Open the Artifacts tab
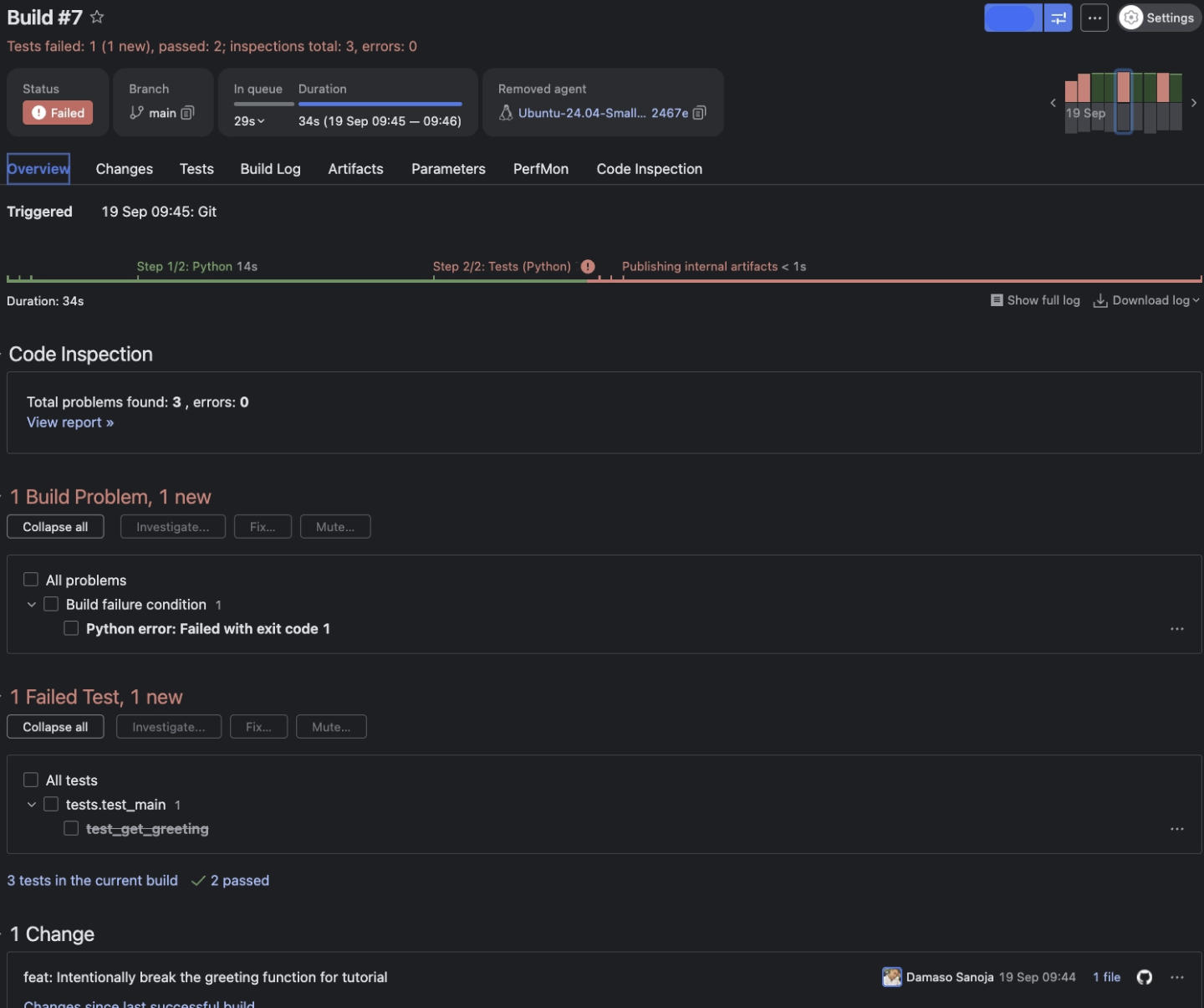This screenshot has height=1008, width=1204. 355,169
